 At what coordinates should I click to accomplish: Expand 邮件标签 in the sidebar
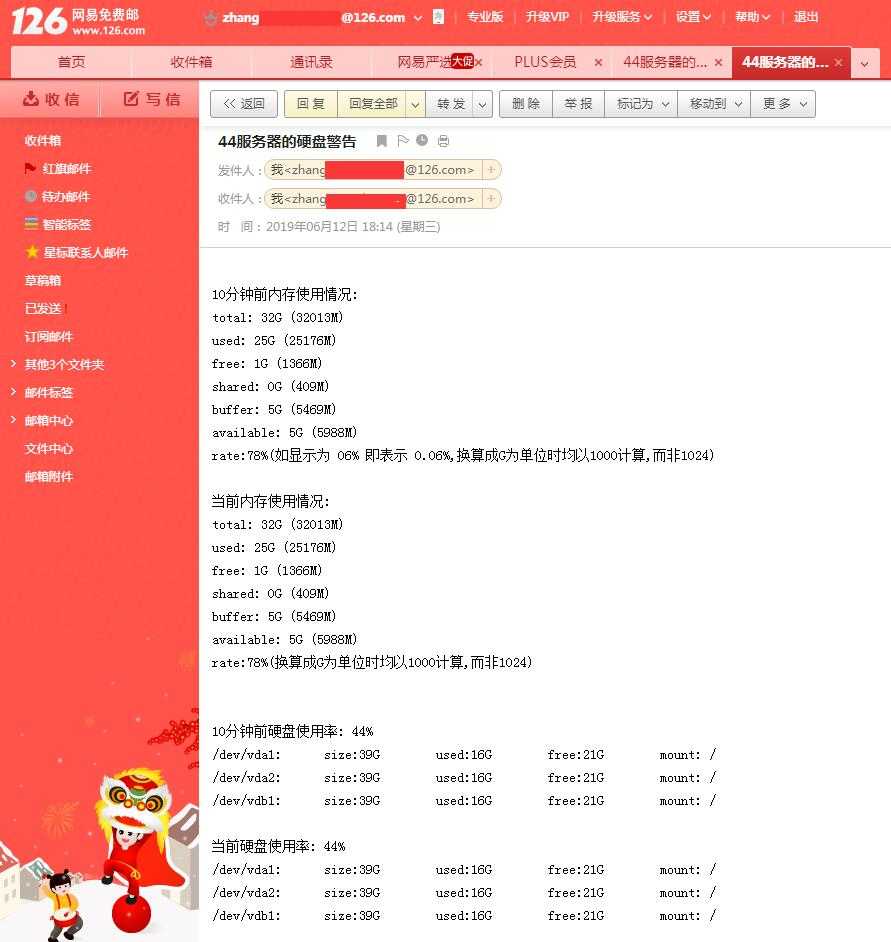click(x=14, y=392)
